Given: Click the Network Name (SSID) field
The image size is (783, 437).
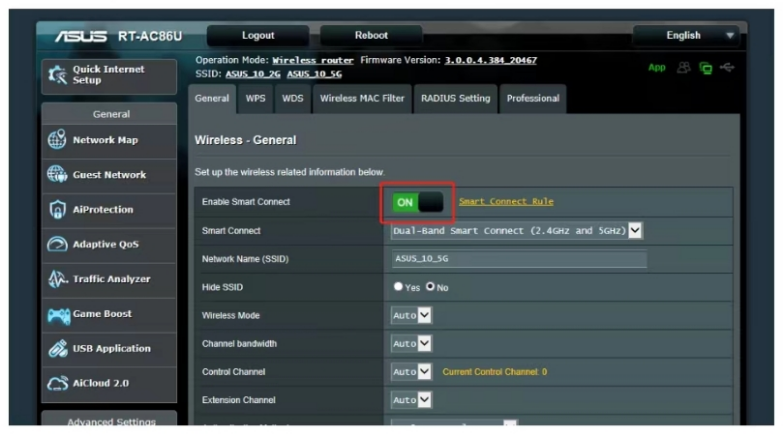Looking at the screenshot, I should point(519,259).
